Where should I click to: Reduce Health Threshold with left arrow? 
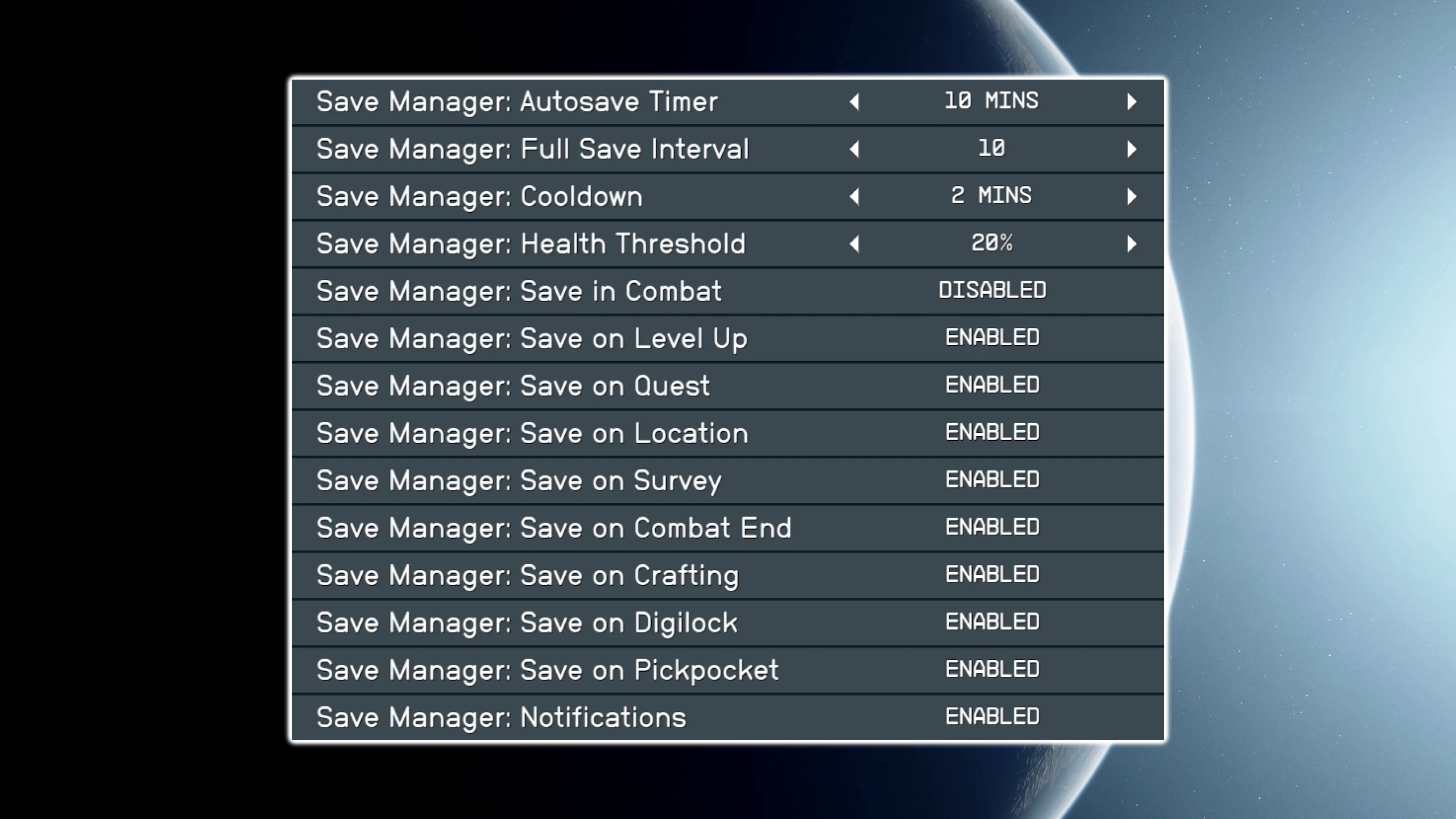tap(854, 244)
